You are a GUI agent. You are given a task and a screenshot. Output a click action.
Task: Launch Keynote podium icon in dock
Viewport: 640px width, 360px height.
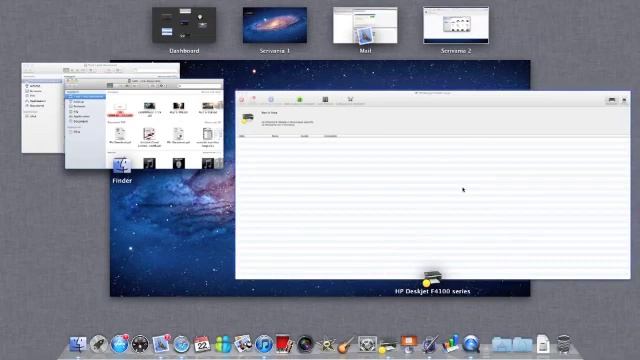click(409, 344)
